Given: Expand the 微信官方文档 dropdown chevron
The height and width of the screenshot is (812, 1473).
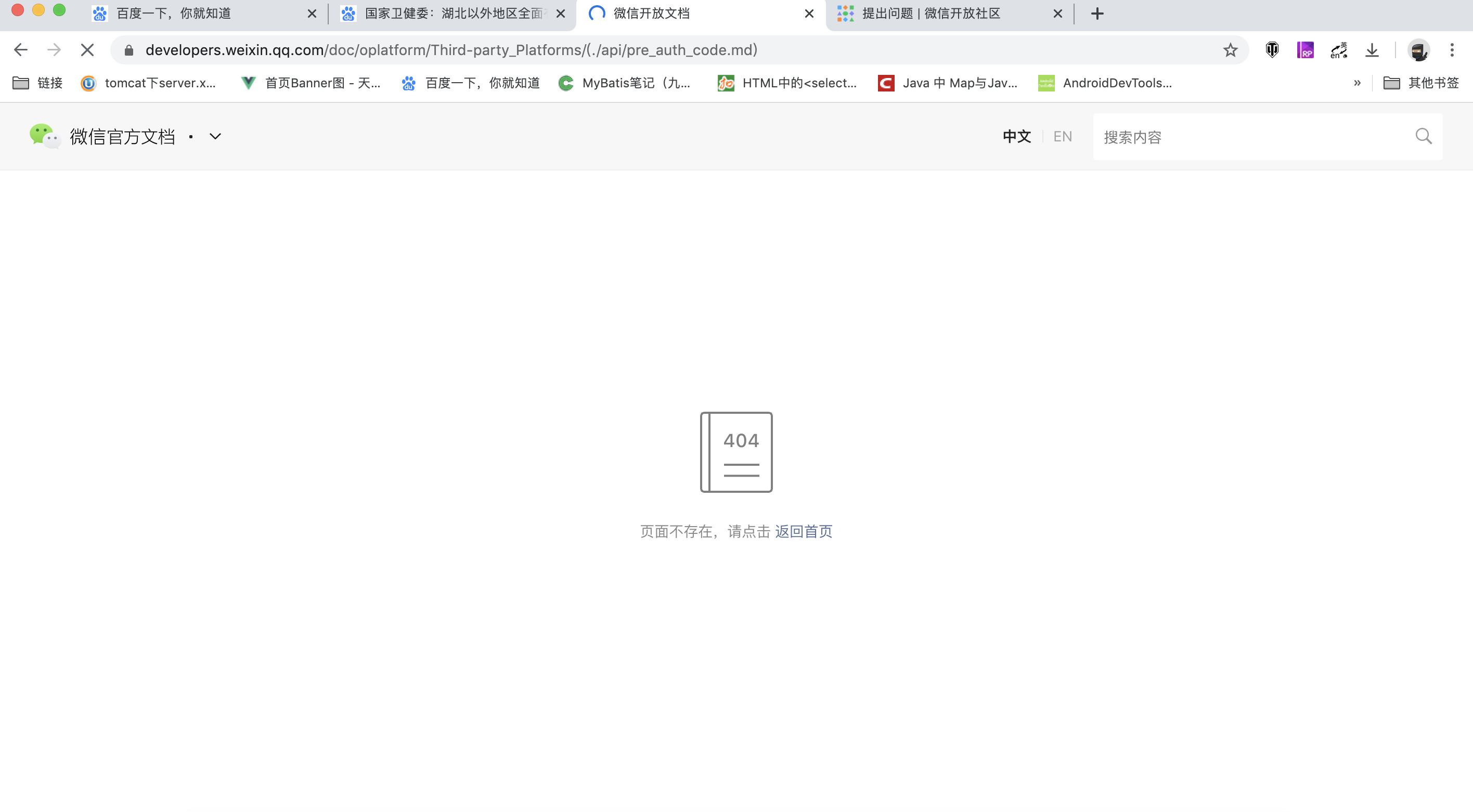Looking at the screenshot, I should 215,137.
